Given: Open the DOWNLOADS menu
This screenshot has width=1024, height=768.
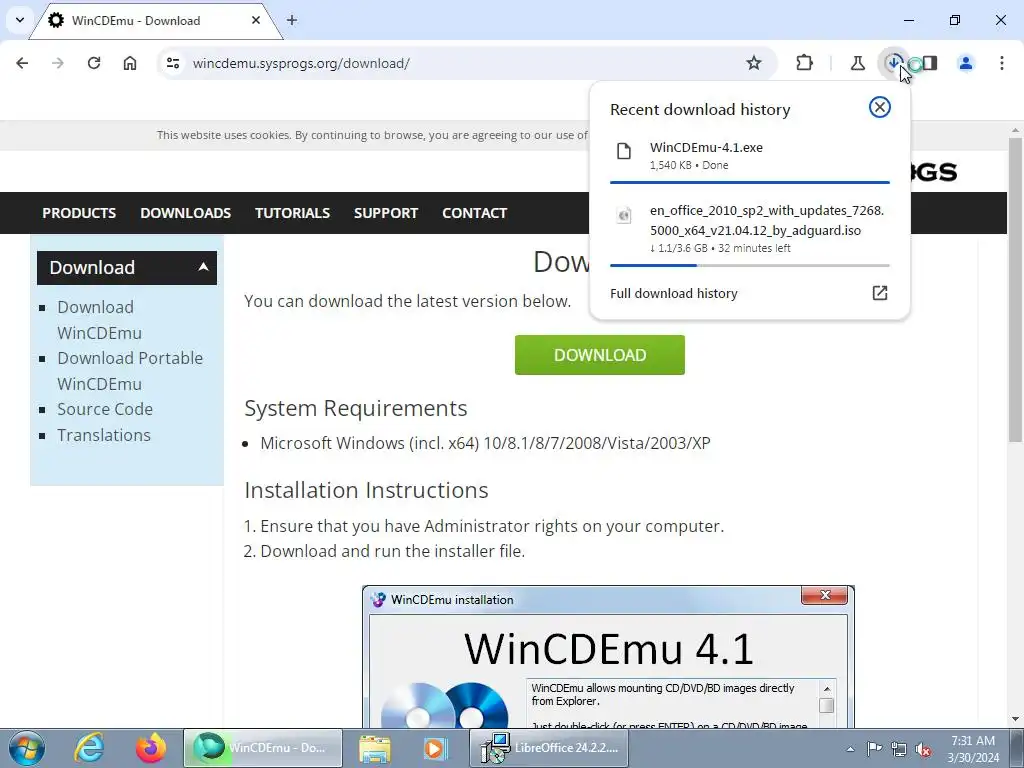Looking at the screenshot, I should pos(185,213).
